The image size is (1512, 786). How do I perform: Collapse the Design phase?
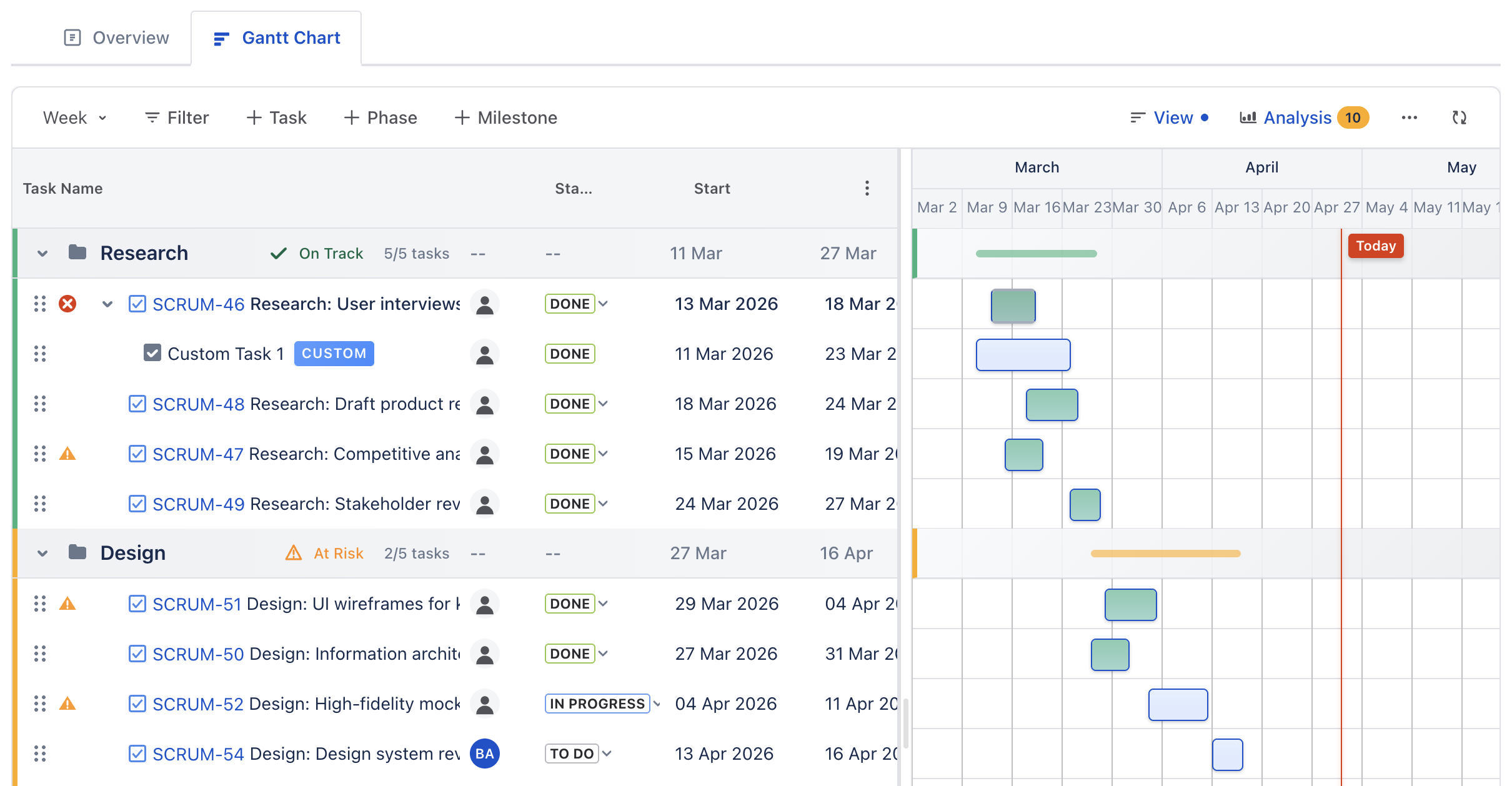[x=42, y=553]
